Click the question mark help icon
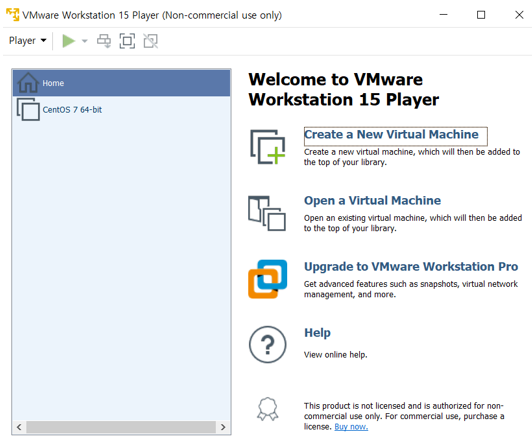The height and width of the screenshot is (445, 532). 268,345
